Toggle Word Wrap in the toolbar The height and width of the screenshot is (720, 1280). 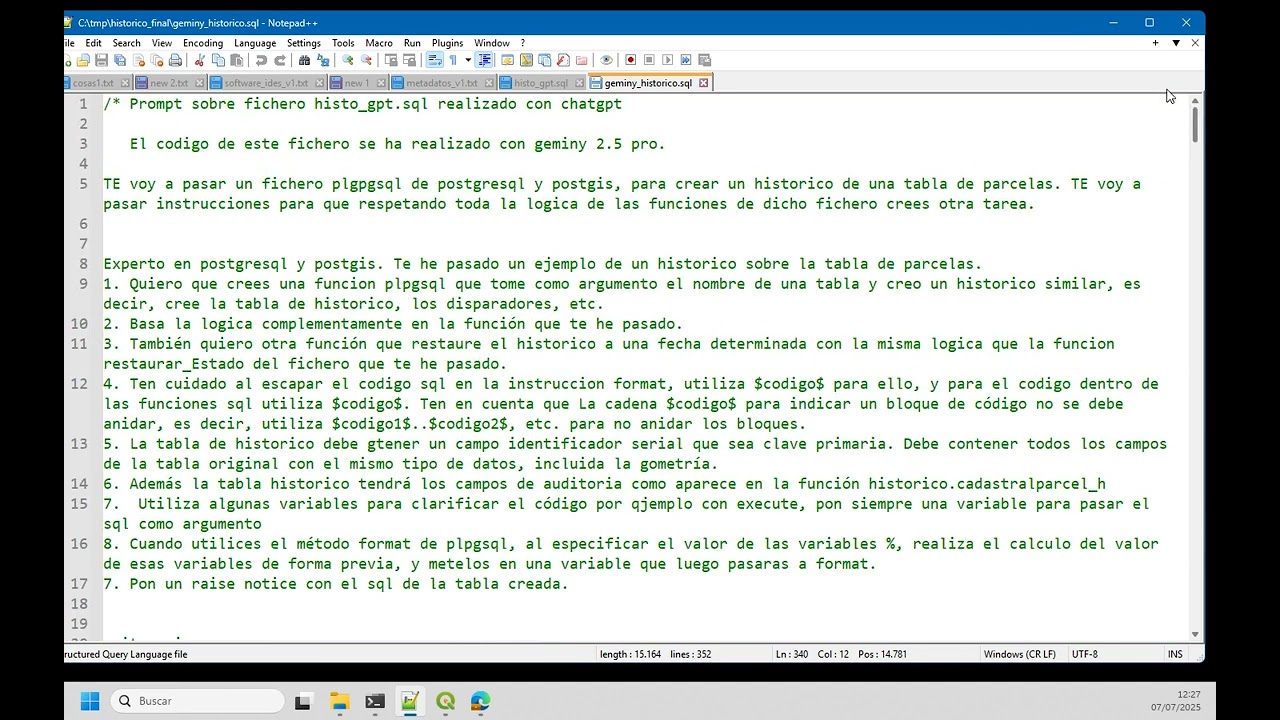point(435,60)
